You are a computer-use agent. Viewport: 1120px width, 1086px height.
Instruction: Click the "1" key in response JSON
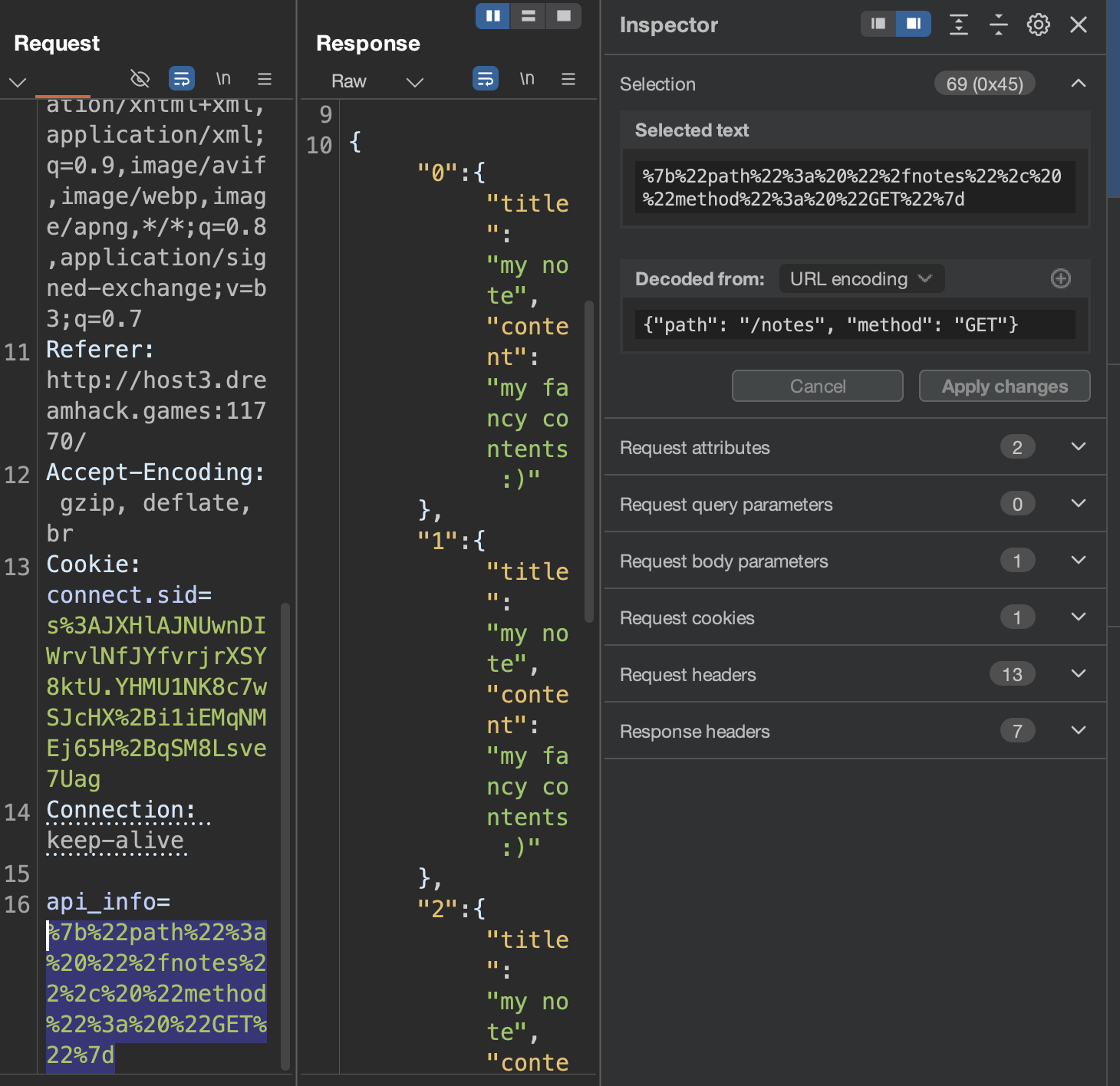tap(438, 541)
